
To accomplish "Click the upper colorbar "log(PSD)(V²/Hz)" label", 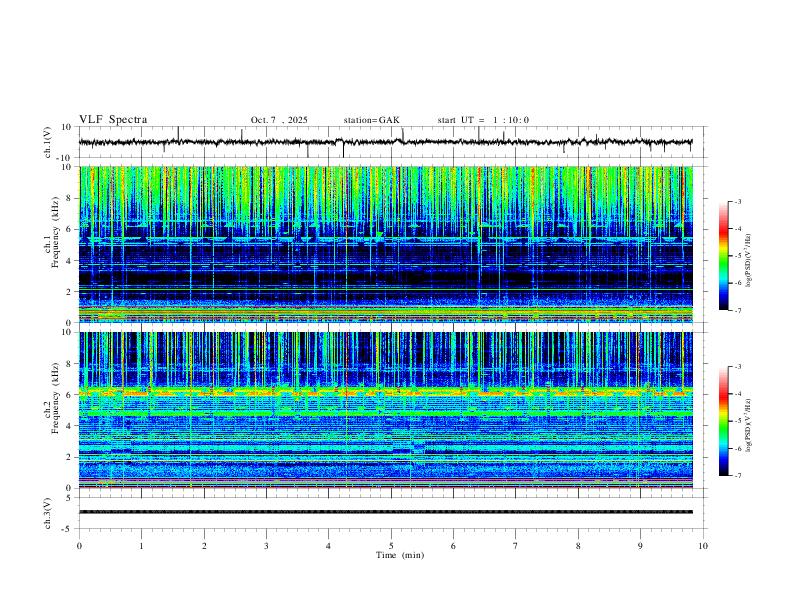I will (748, 261).
